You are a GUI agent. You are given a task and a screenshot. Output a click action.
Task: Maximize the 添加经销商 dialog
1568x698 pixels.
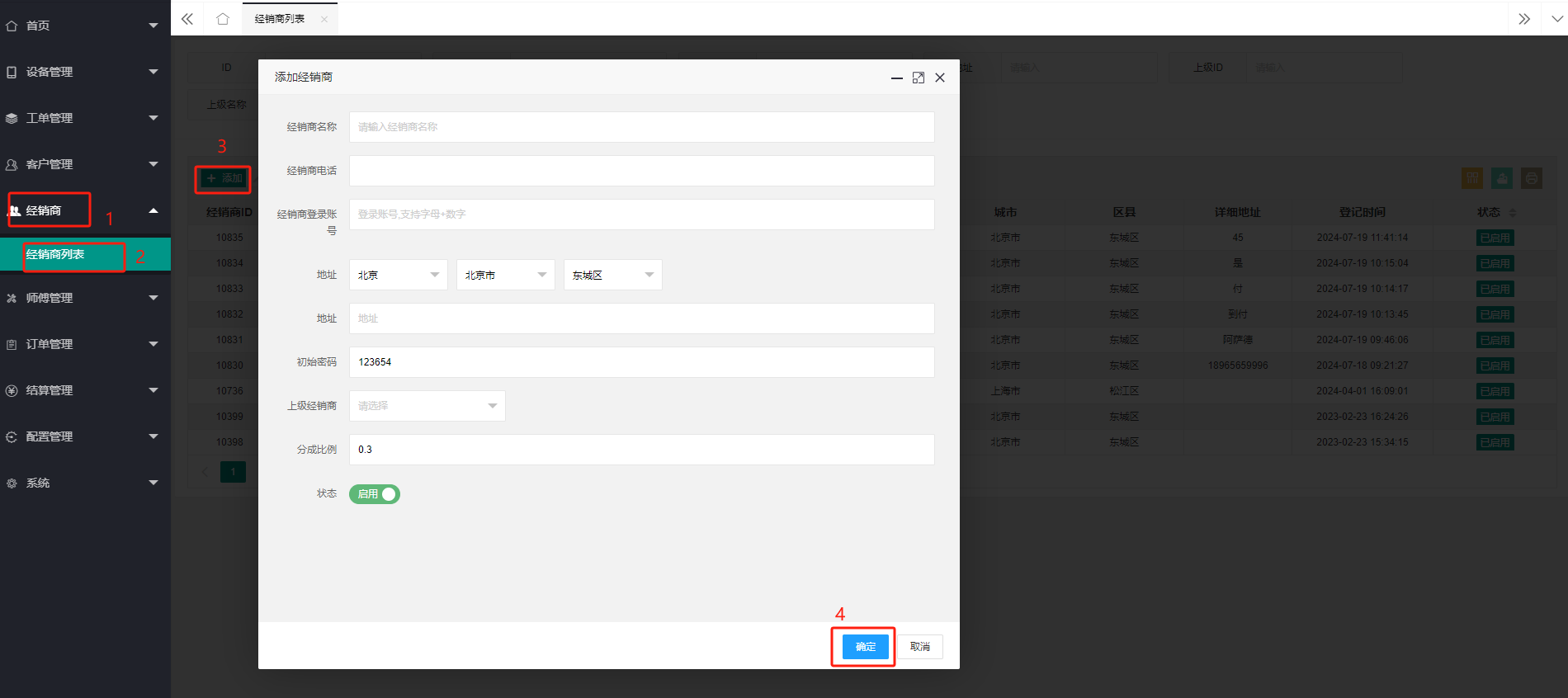tap(919, 78)
